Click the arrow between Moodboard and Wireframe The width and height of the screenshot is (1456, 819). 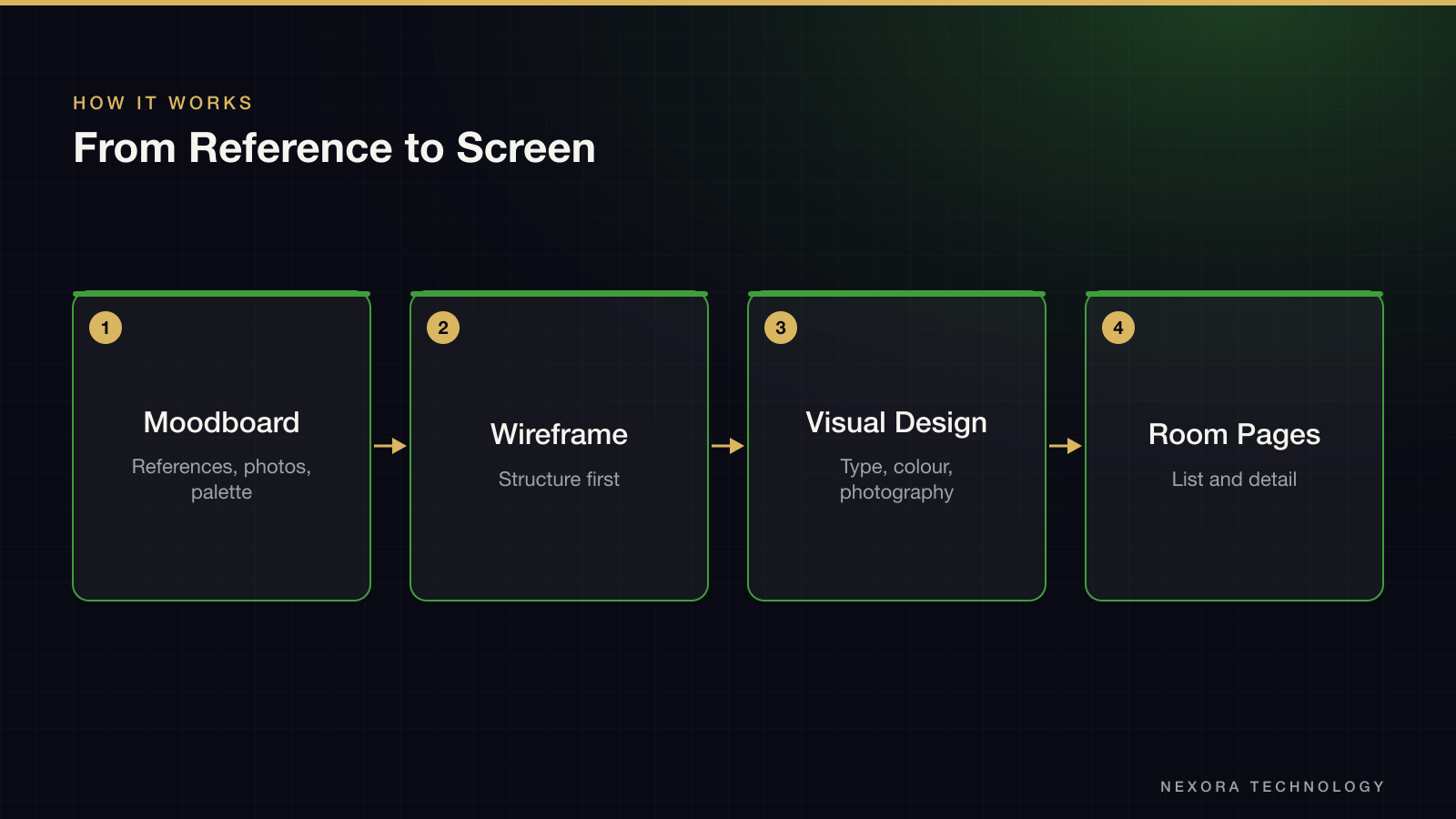[x=390, y=446]
